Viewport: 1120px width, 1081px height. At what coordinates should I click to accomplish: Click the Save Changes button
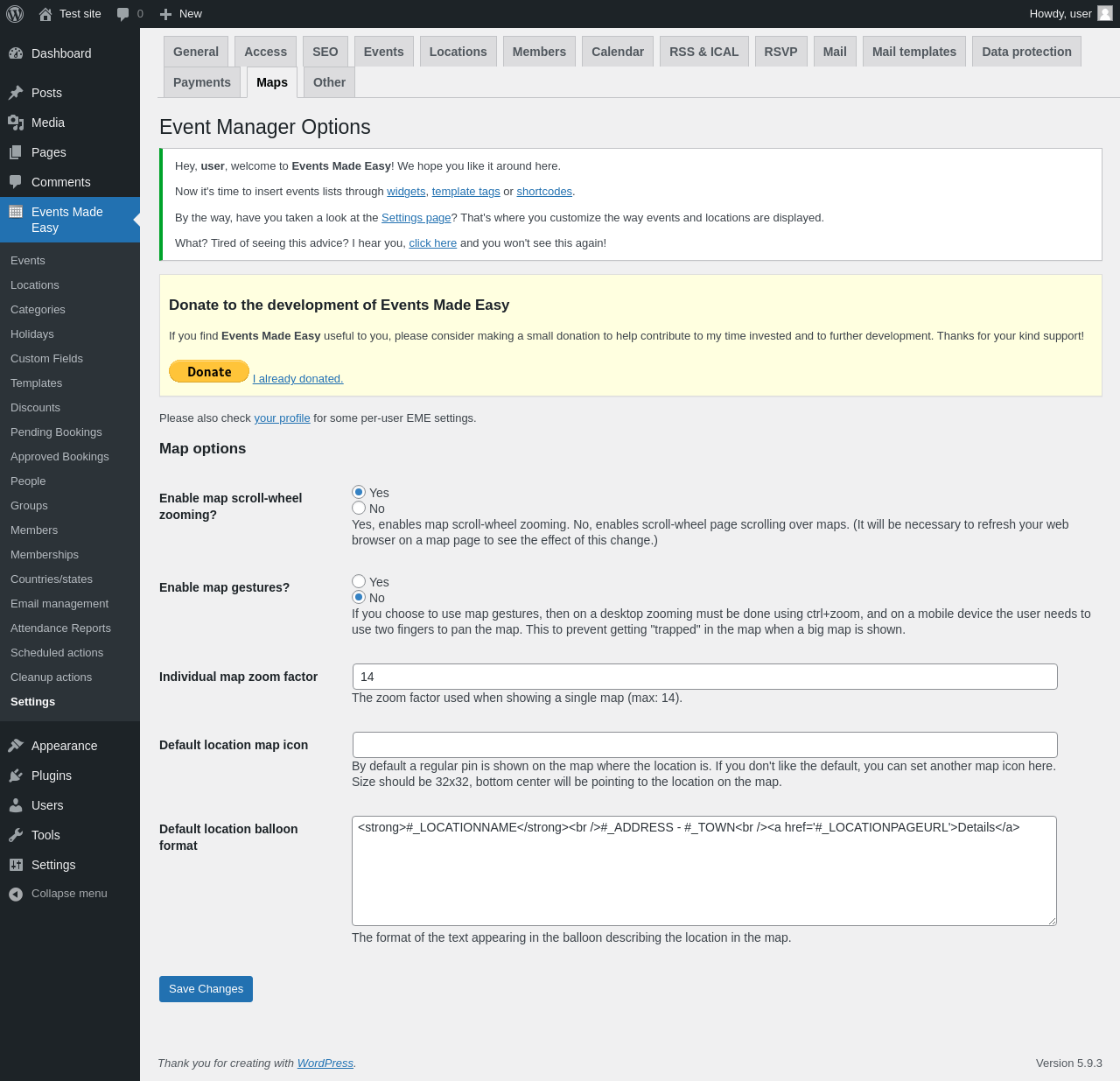(206, 989)
